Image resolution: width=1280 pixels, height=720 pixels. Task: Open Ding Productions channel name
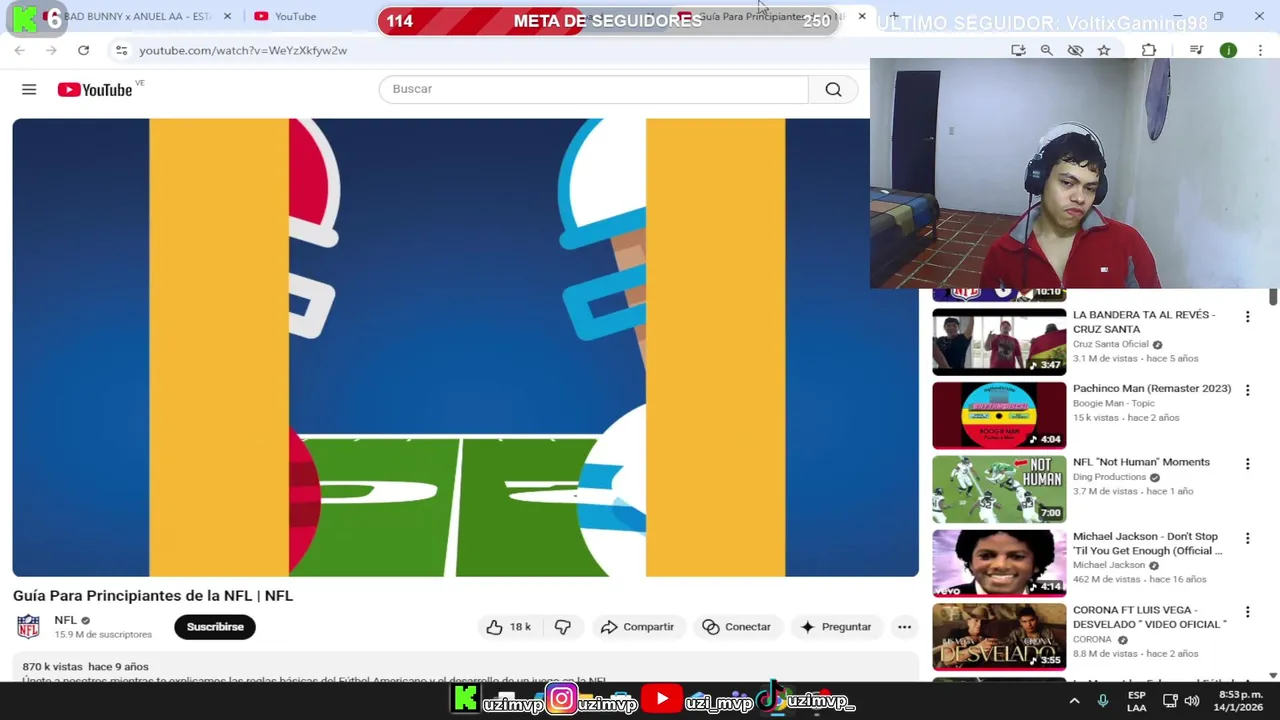point(1109,477)
